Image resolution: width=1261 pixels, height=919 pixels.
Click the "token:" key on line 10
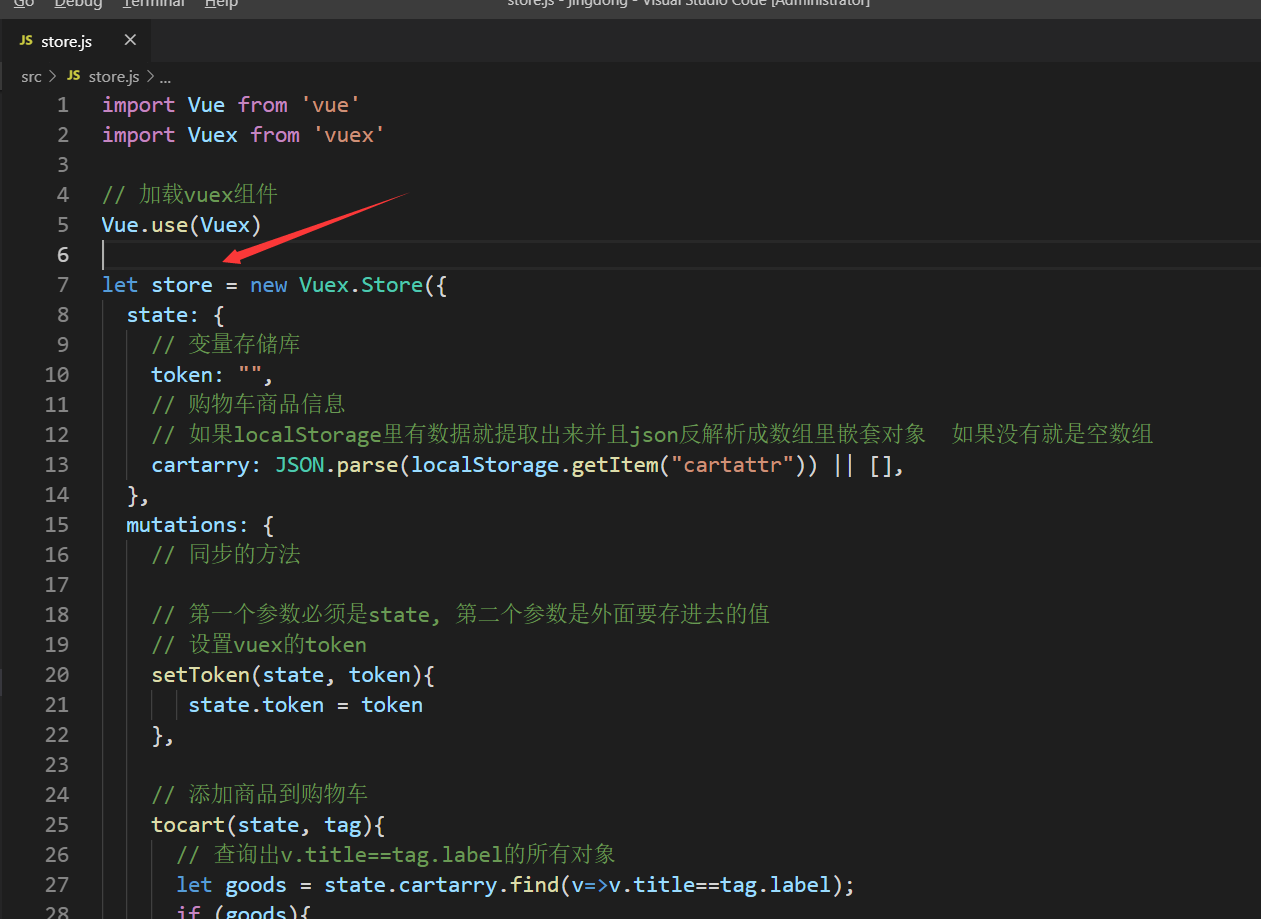pyautogui.click(x=188, y=375)
